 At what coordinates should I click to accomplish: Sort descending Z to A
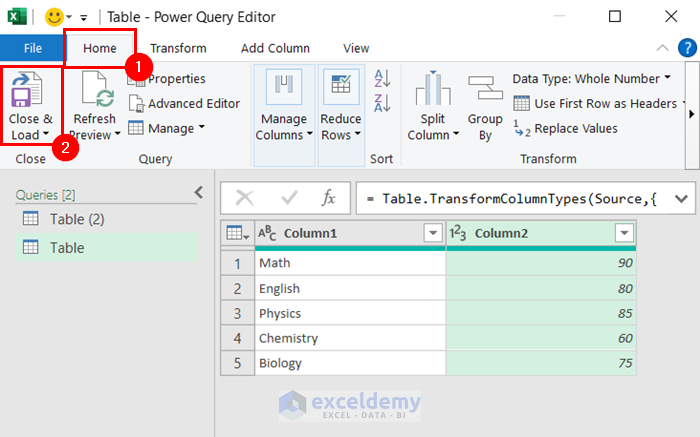coord(383,103)
